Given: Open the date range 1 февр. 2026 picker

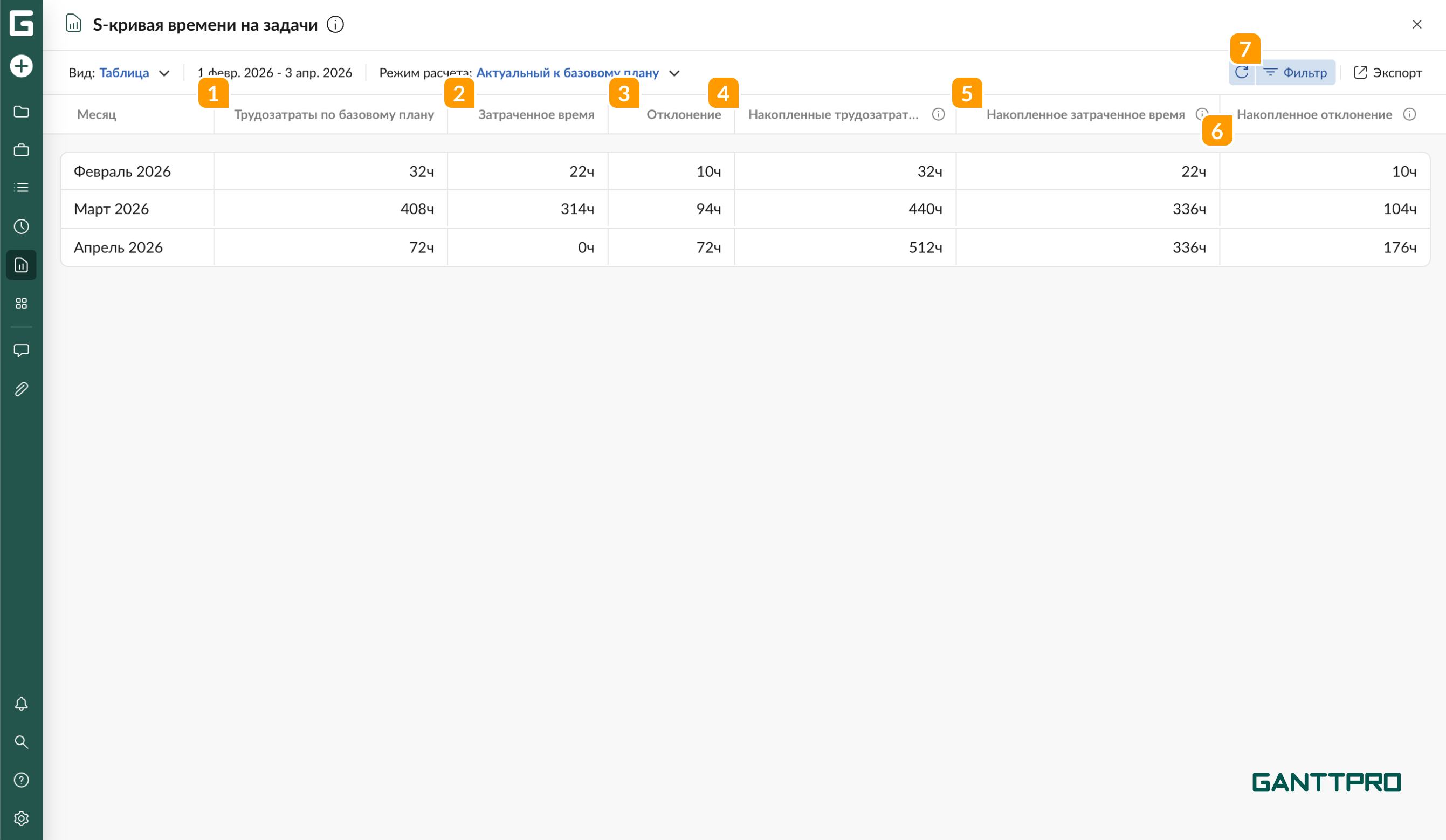Looking at the screenshot, I should click(275, 73).
